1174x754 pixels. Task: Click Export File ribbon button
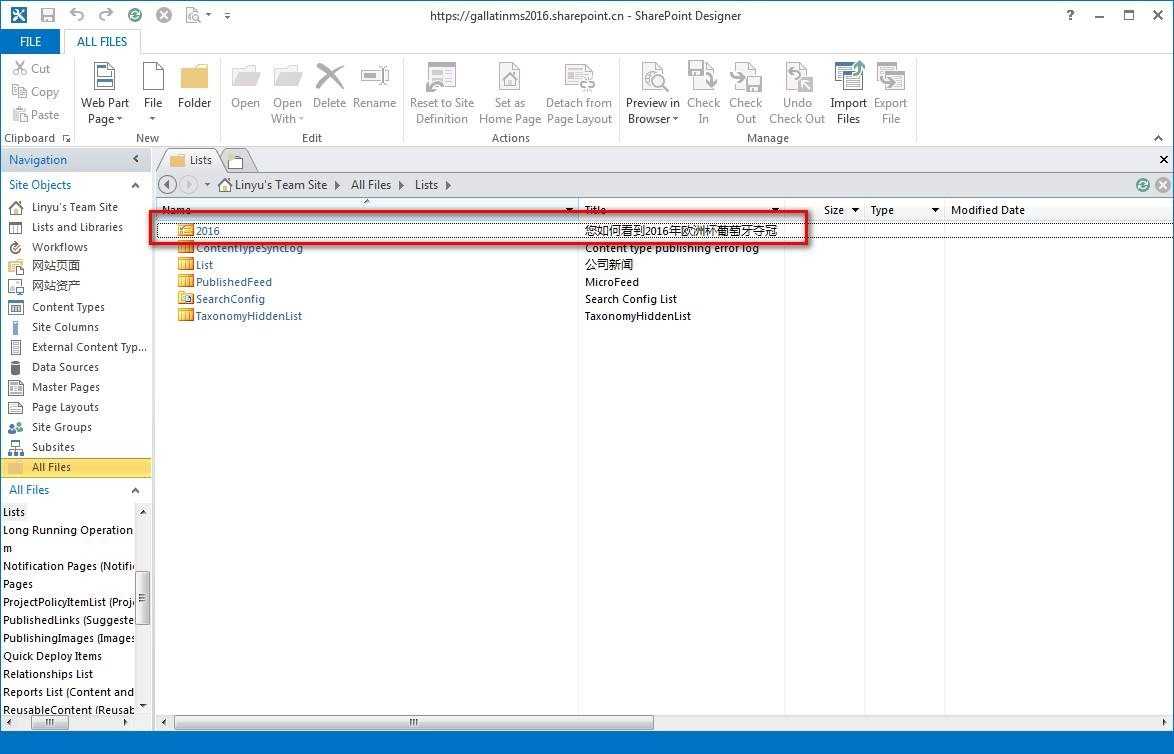pos(890,94)
